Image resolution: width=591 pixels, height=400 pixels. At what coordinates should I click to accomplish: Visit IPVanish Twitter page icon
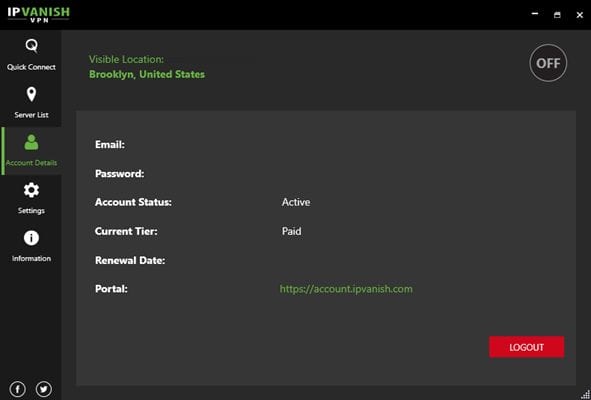tap(44, 389)
